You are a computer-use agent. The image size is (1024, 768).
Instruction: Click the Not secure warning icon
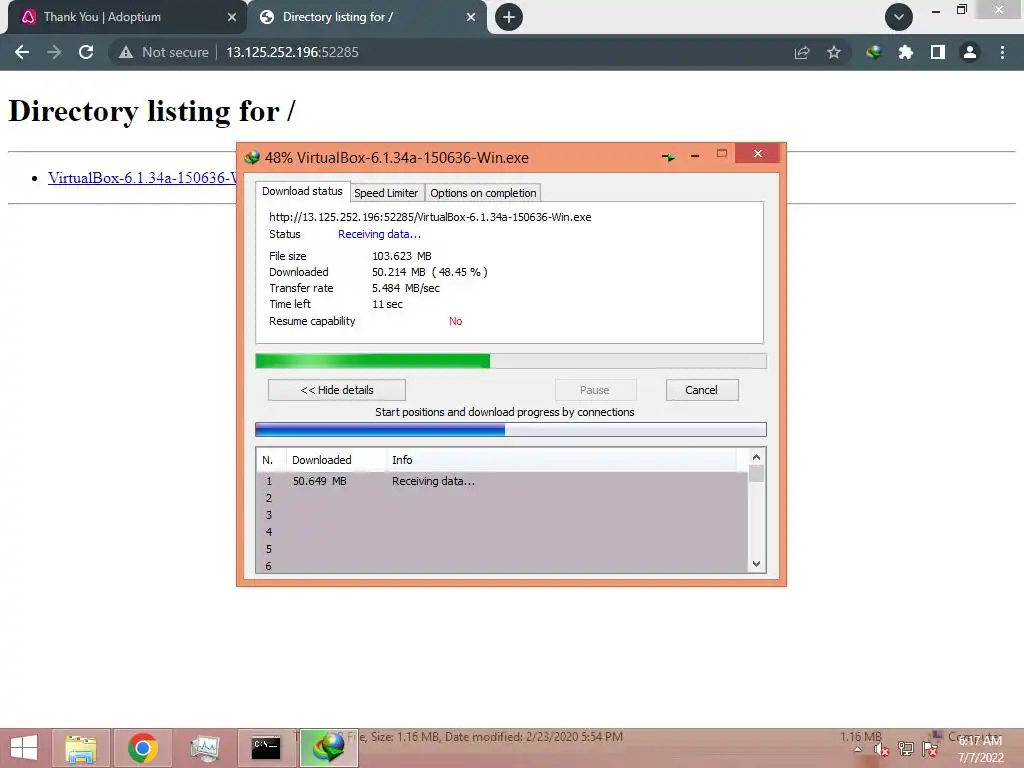[126, 52]
